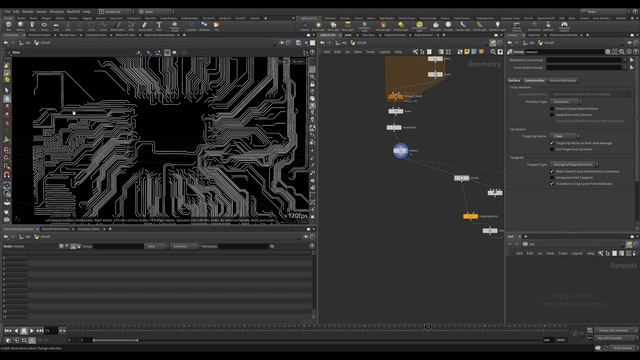The height and width of the screenshot is (360, 640).
Task: Toggle Target Up Vector at Start checkbox
Action: (x=552, y=143)
